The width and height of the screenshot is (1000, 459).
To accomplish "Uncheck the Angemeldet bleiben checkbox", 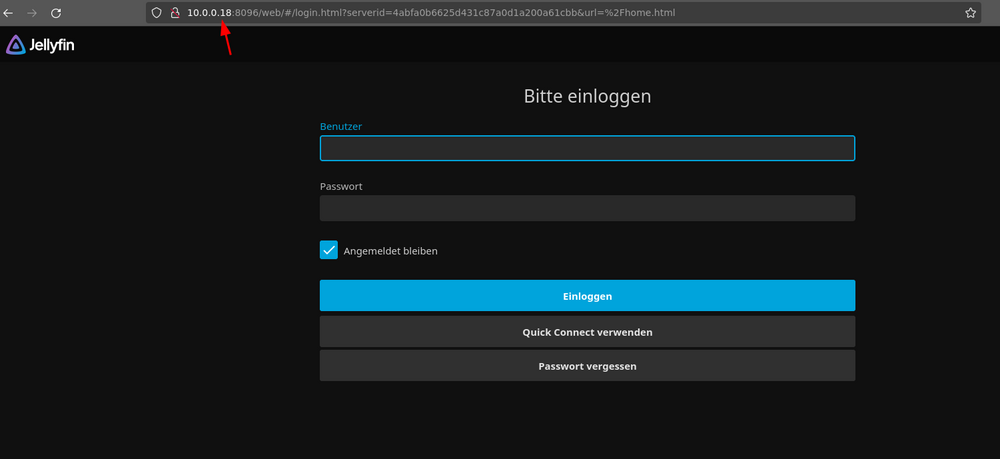I will 328,250.
